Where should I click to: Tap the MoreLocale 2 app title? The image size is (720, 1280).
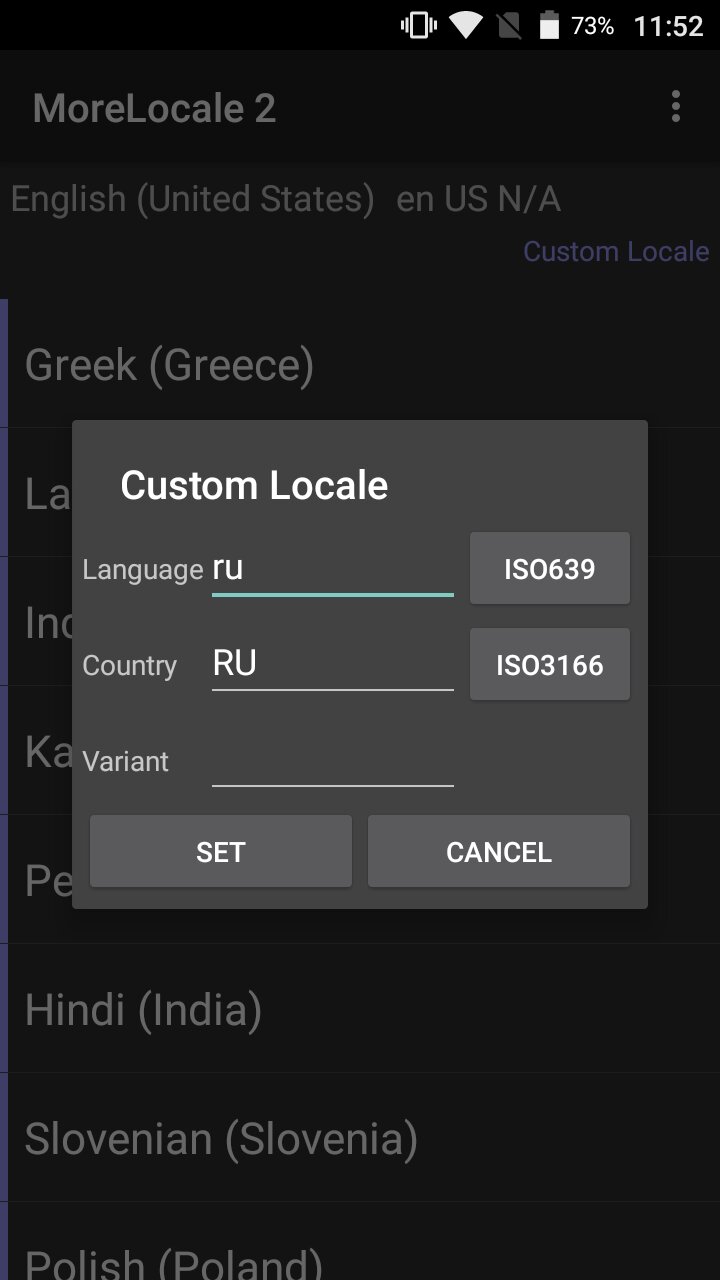pyautogui.click(x=154, y=108)
